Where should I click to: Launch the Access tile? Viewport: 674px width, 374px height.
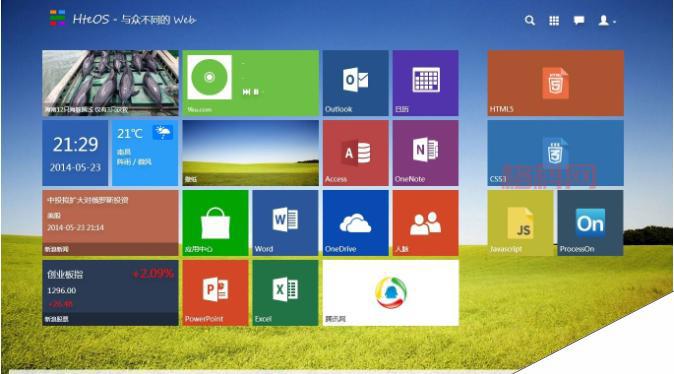point(355,153)
